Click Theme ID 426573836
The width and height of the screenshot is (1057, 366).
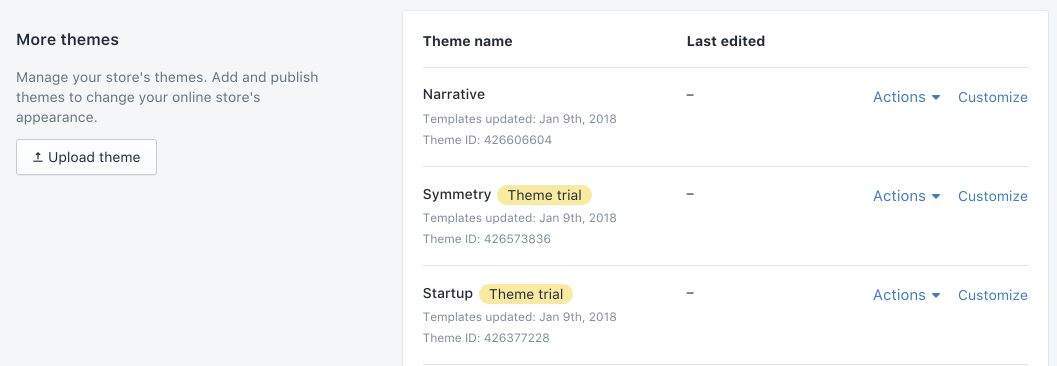487,239
